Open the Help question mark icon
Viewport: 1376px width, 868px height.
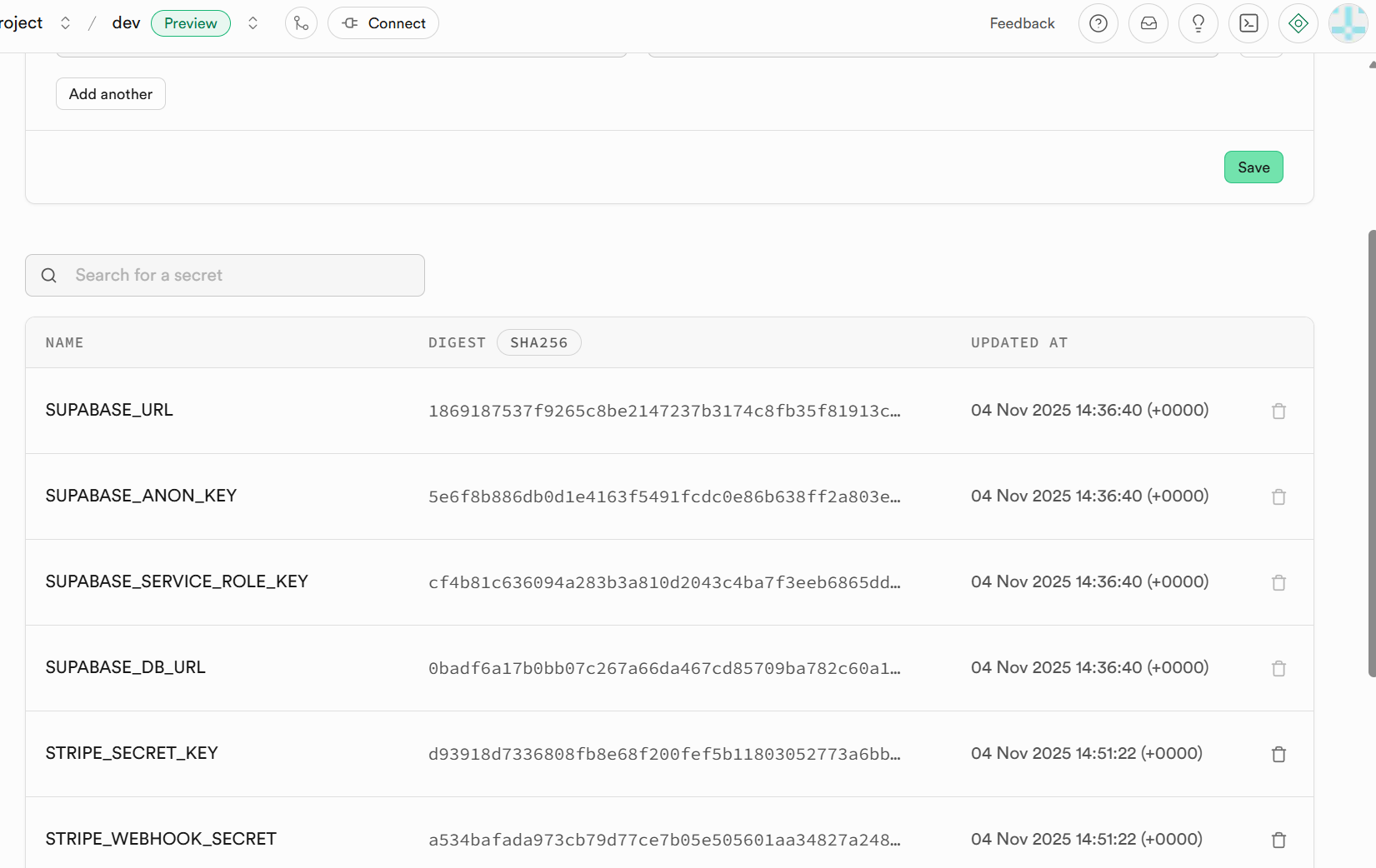[1098, 23]
